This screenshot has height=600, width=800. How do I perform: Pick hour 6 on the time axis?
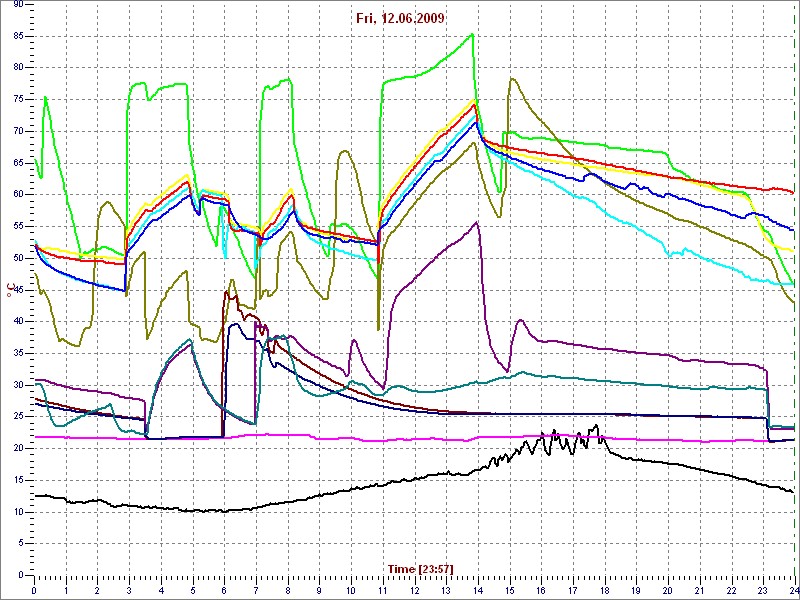[x=224, y=590]
